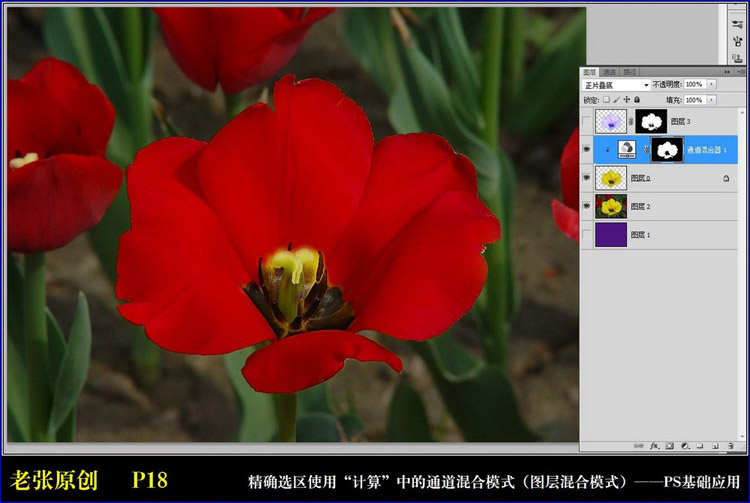Hide the 图层 0 layer eye
This screenshot has height=503, width=750.
(x=587, y=178)
